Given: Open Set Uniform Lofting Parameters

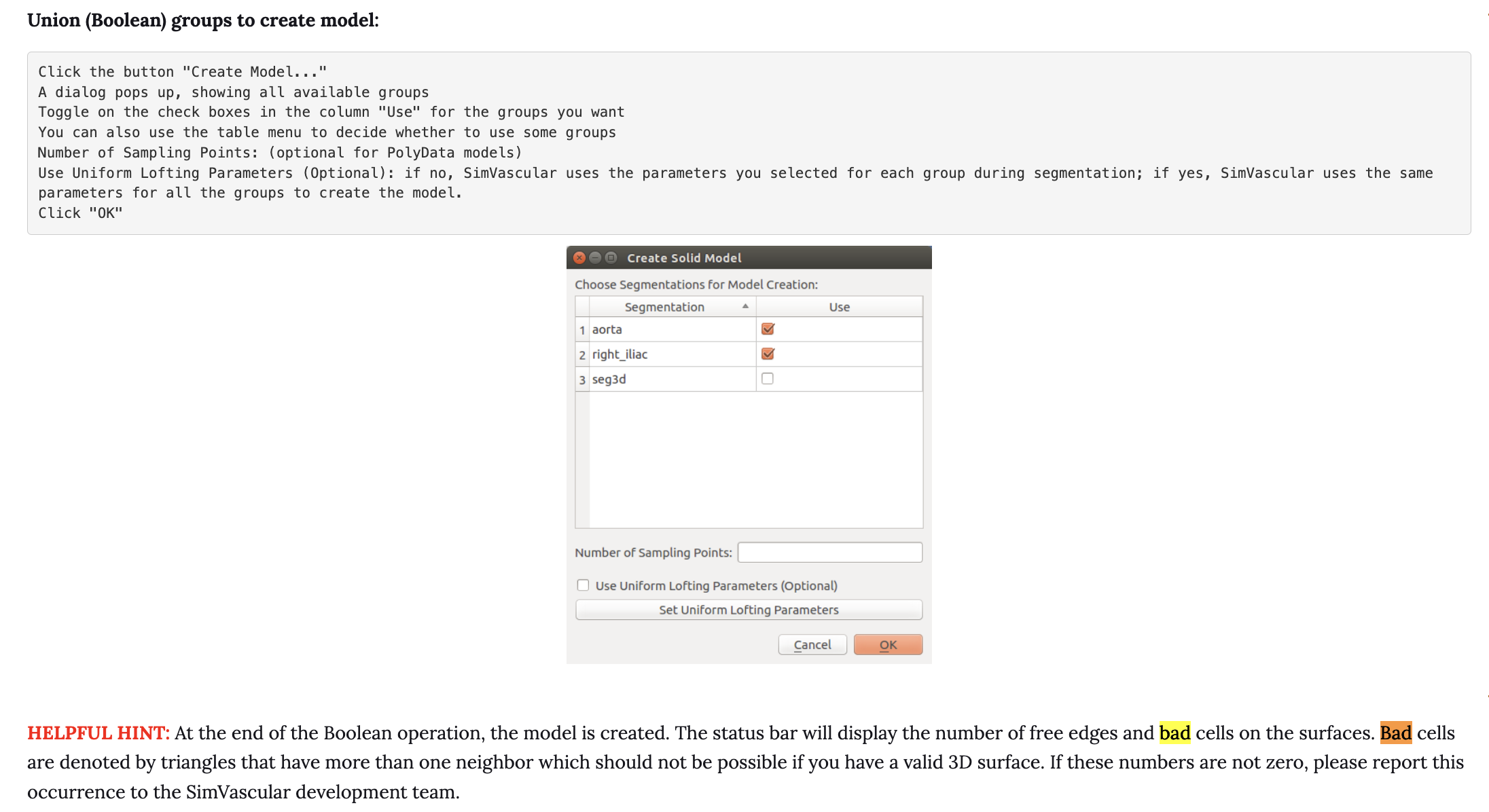Looking at the screenshot, I should pyautogui.click(x=749, y=610).
